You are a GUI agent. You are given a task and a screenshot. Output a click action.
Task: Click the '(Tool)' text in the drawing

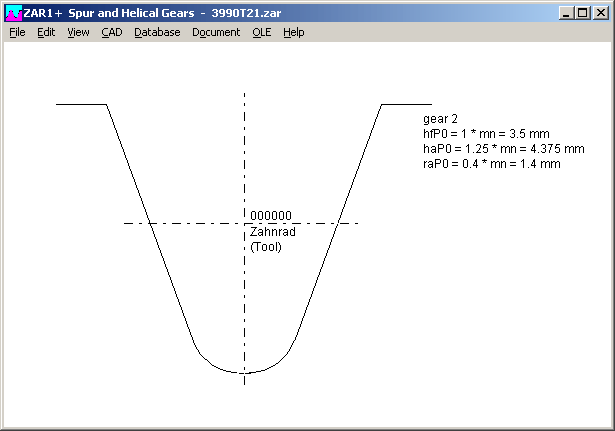[266, 246]
